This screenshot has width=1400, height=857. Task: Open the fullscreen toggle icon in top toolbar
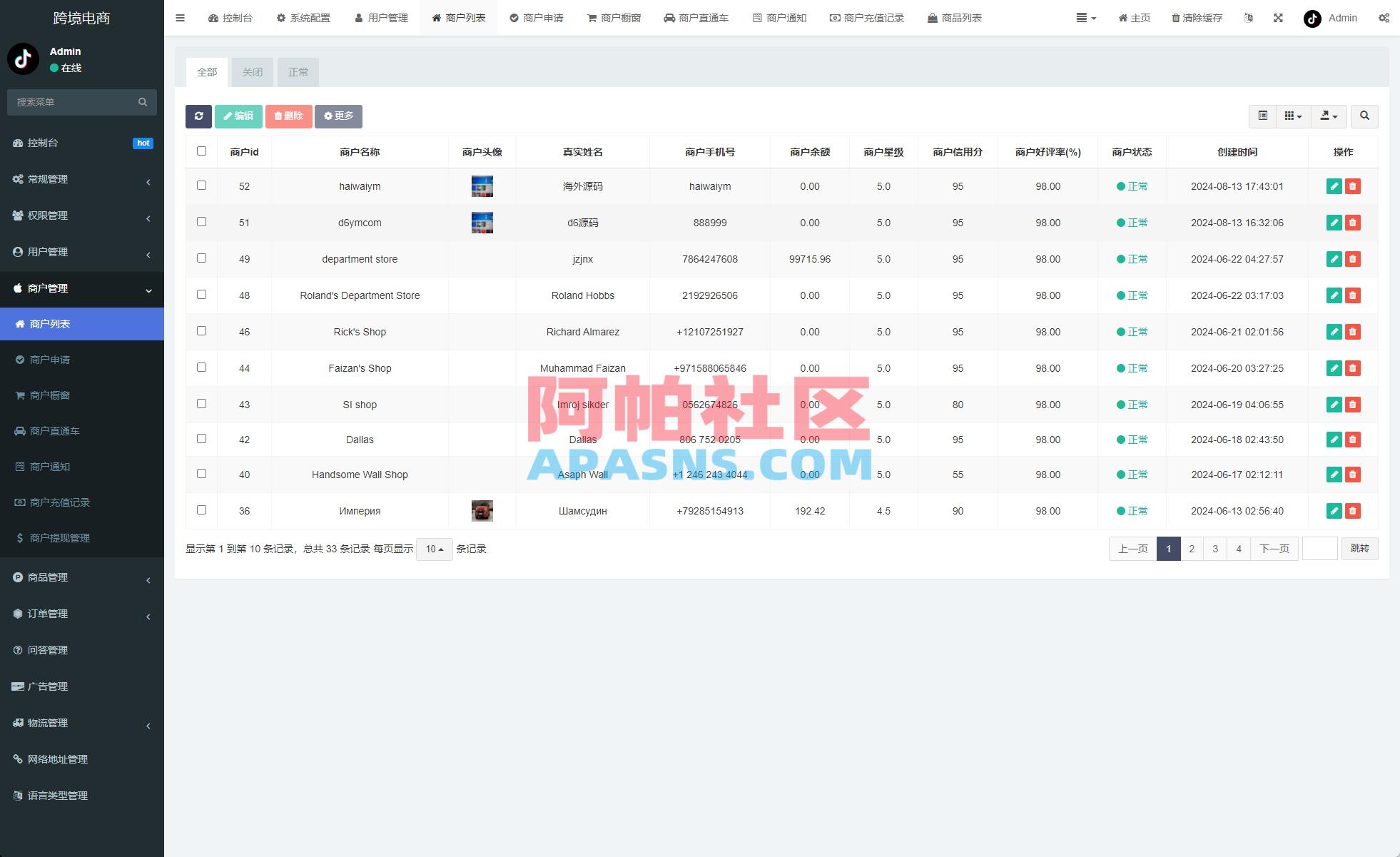coord(1277,18)
